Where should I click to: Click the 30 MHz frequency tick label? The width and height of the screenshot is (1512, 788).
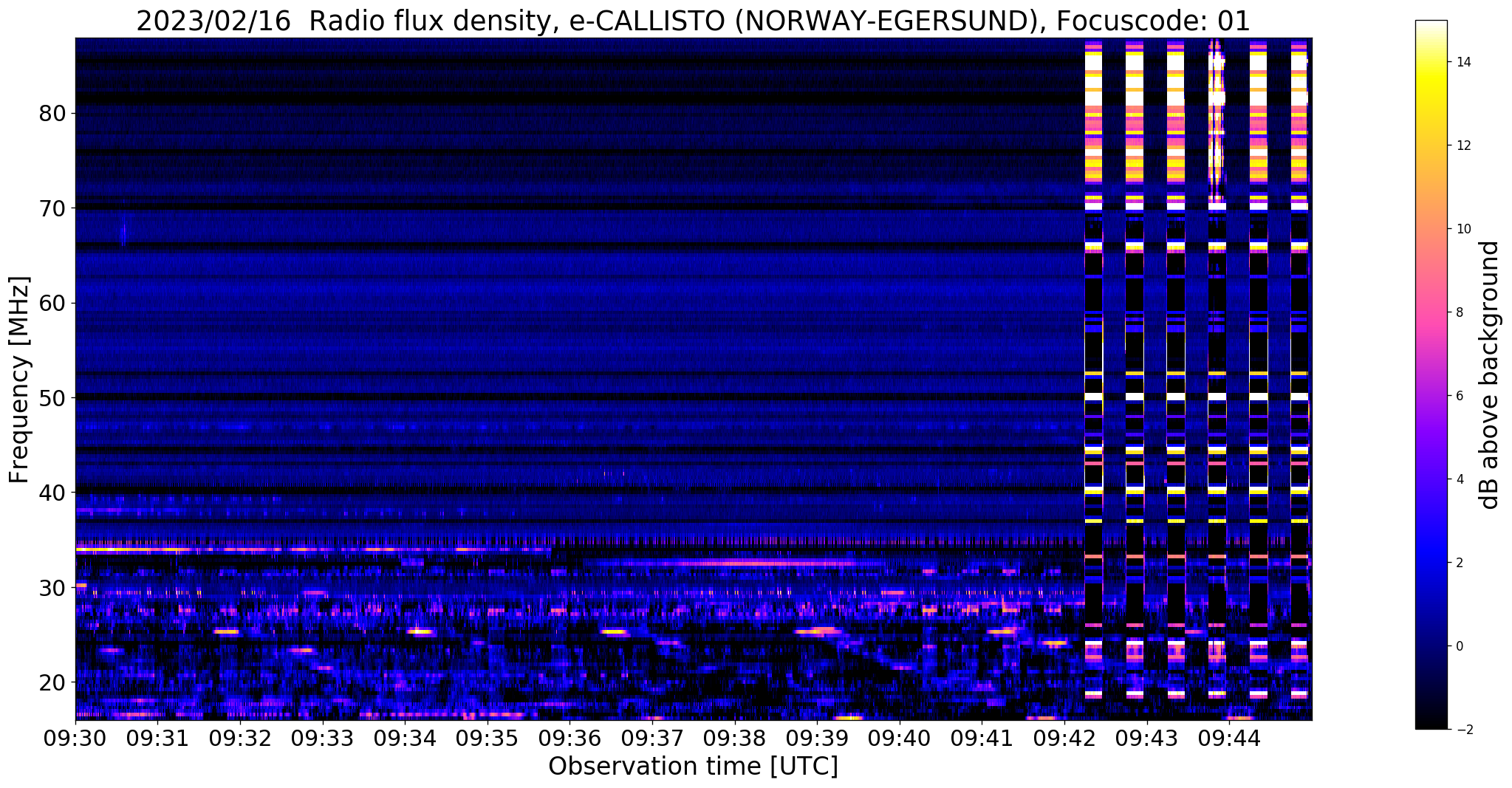click(52, 587)
